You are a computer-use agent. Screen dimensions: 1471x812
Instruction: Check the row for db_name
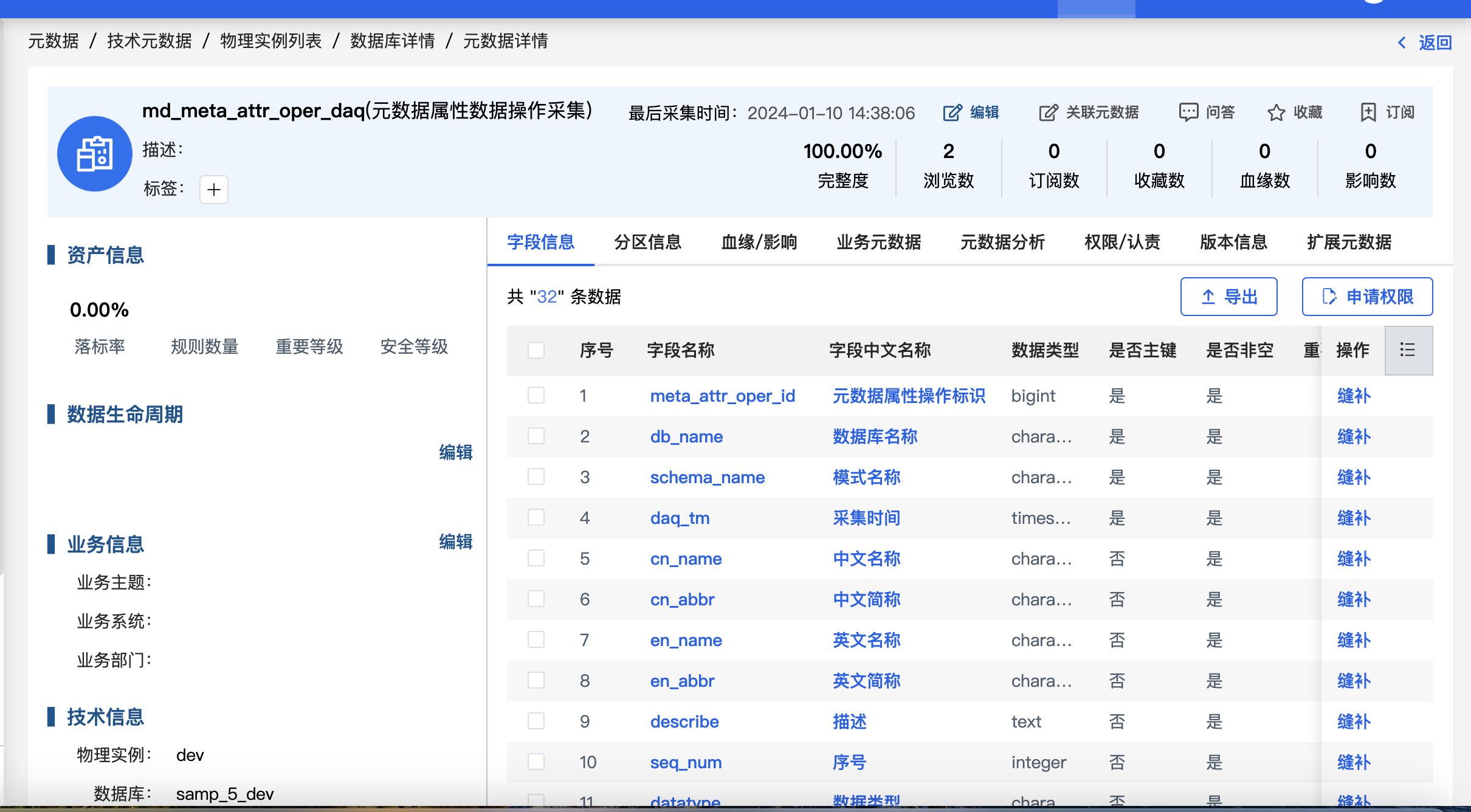[x=536, y=436]
